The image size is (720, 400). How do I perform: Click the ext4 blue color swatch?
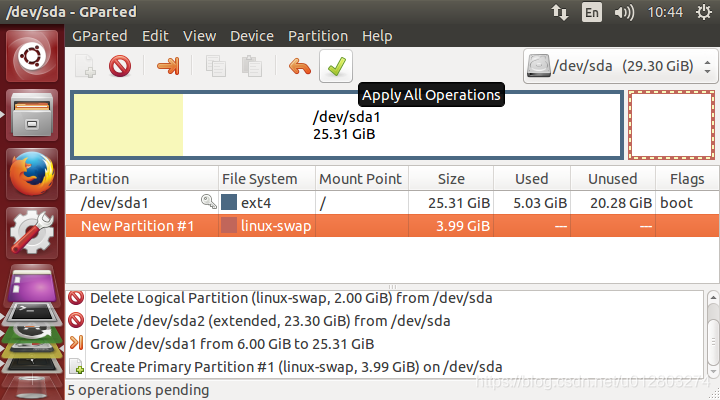click(x=229, y=202)
